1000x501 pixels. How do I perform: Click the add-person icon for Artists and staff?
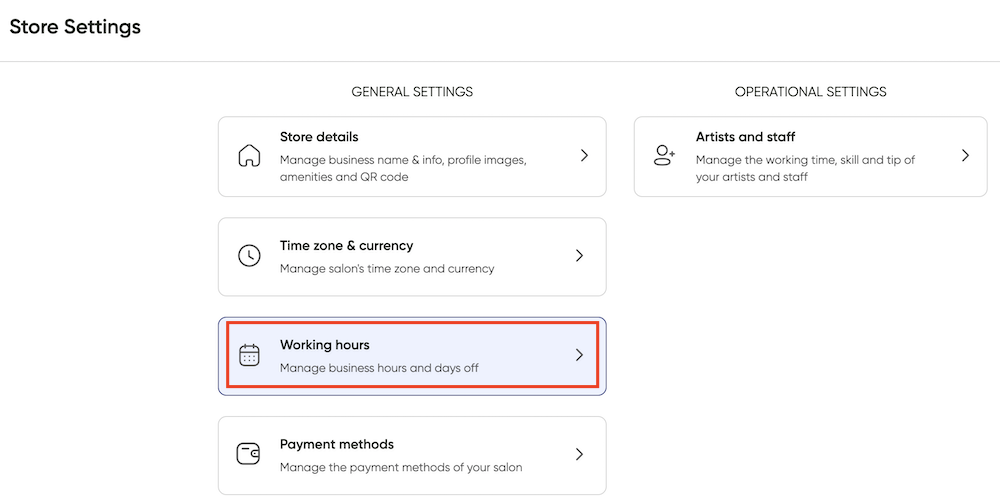pyautogui.click(x=665, y=156)
